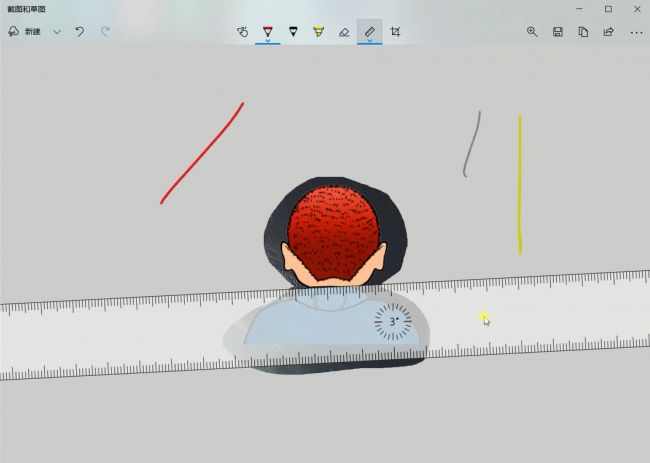Copy the snip to clipboard
The height and width of the screenshot is (463, 650).
pos(583,32)
